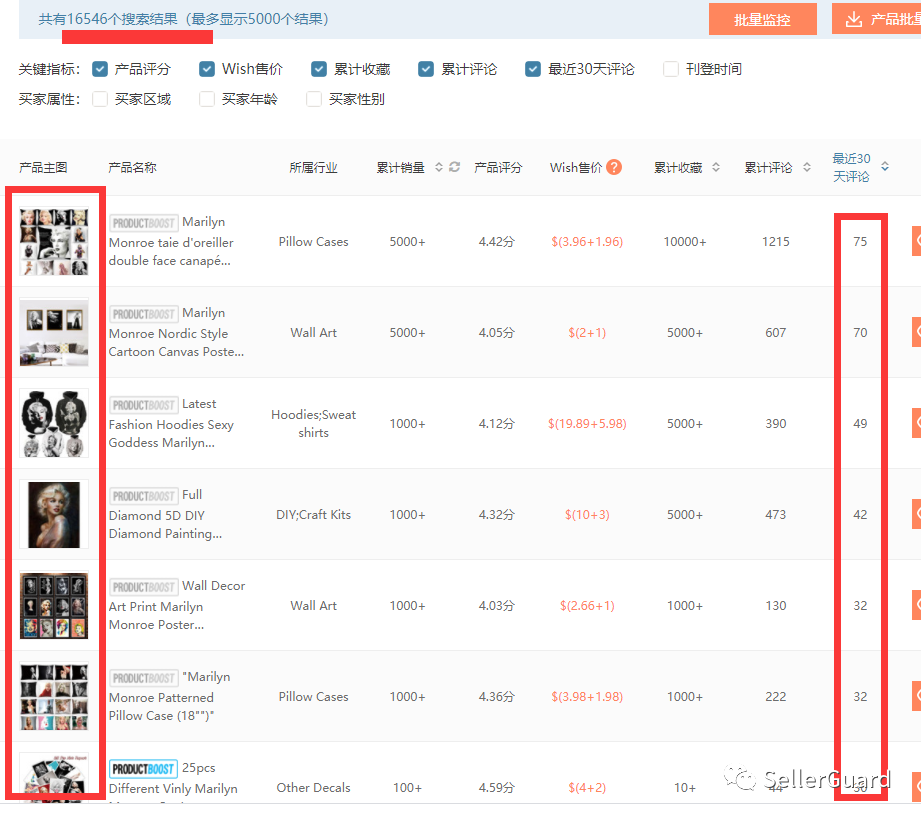Uncheck the 产品评分 checkbox
The image size is (921, 817).
point(100,69)
